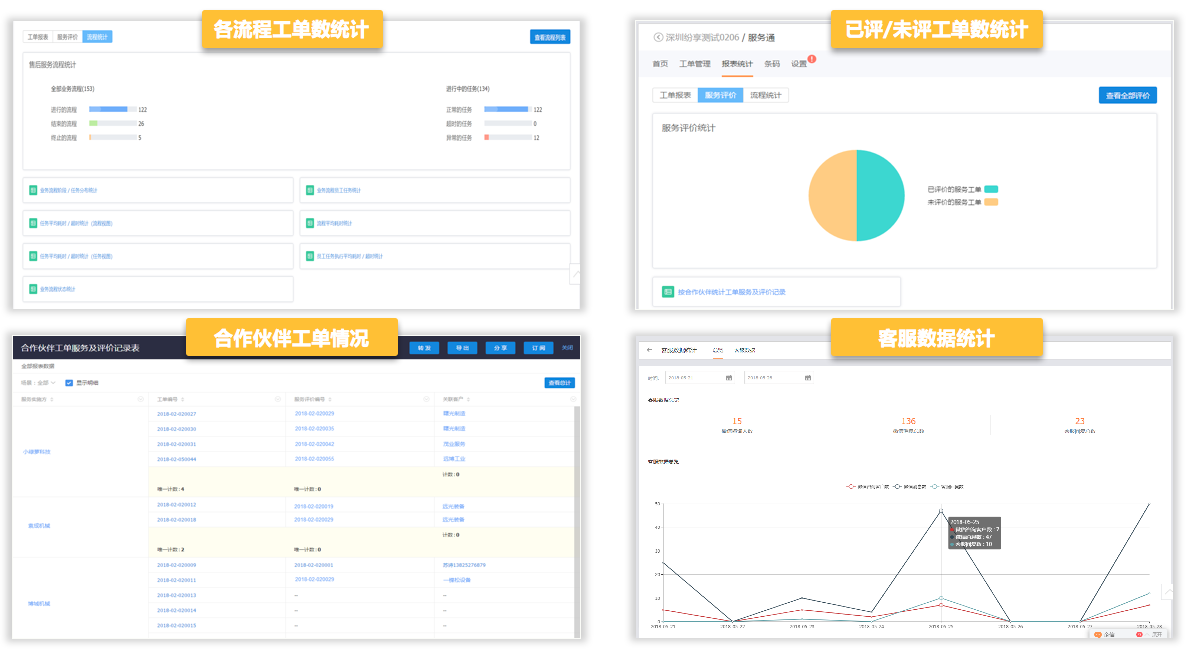Screen dimensions: 1203x657
Task: Click the back arrow in the customer service data window
Action: pos(649,350)
